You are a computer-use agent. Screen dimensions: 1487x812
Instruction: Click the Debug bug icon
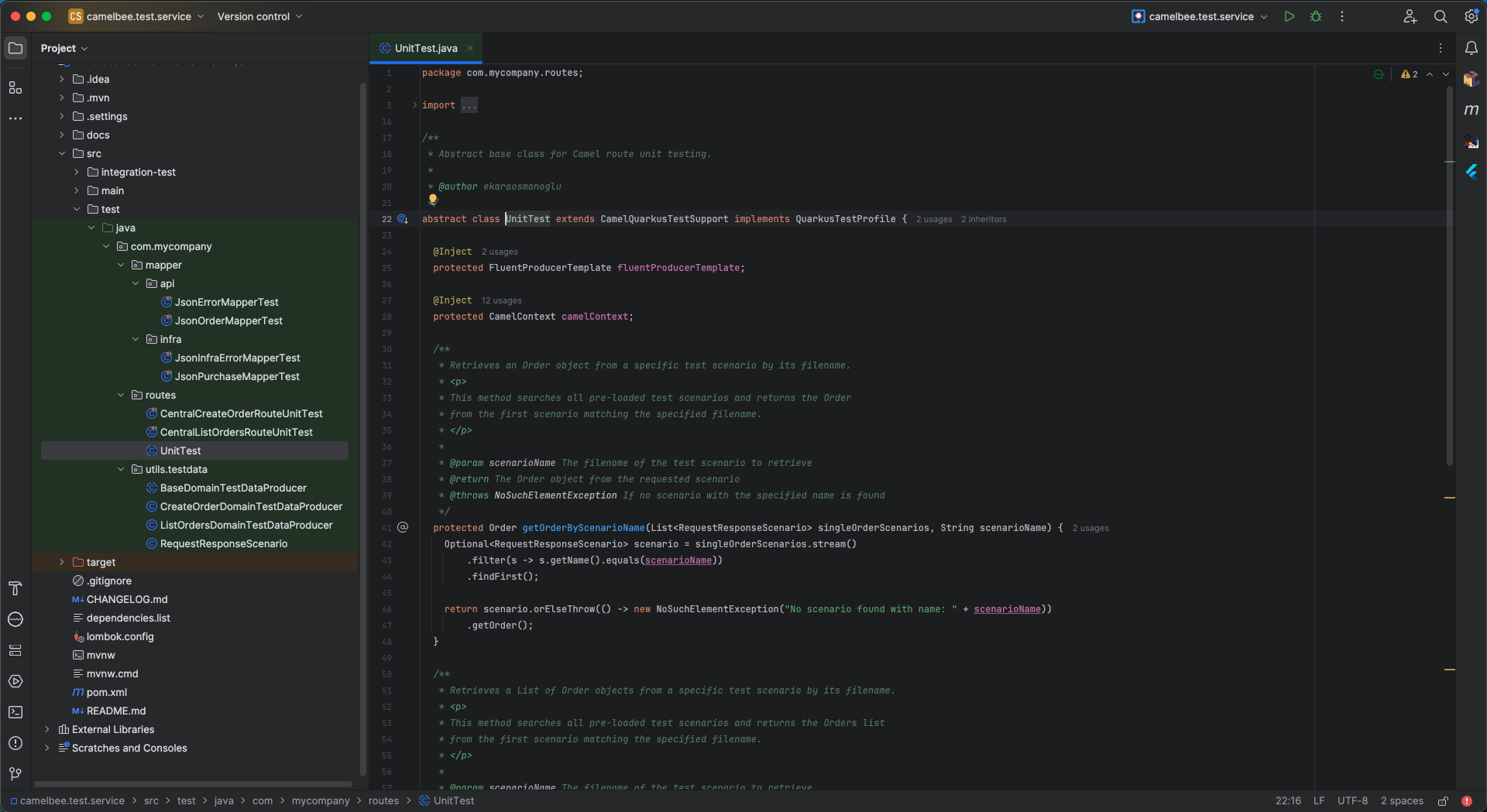(x=1316, y=16)
